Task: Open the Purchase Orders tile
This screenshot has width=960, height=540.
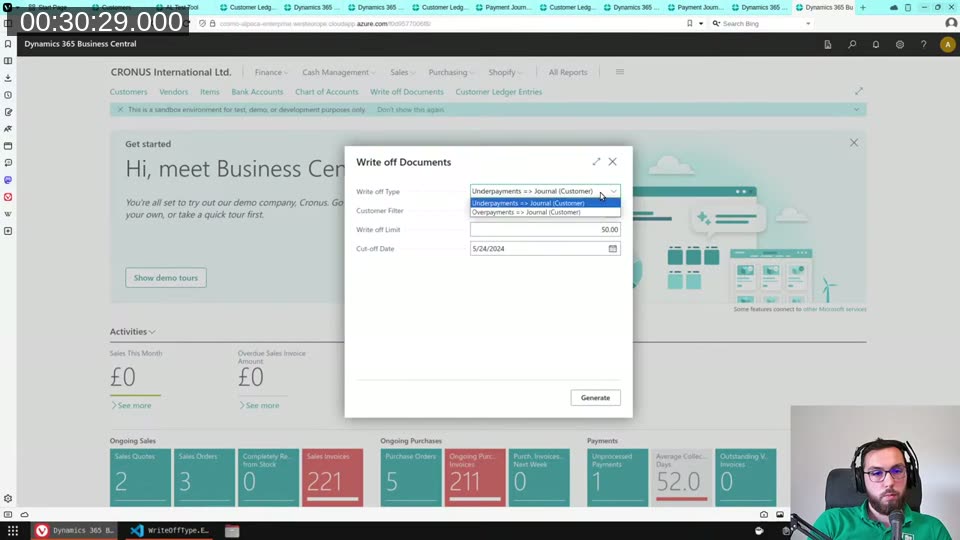Action: (410, 478)
